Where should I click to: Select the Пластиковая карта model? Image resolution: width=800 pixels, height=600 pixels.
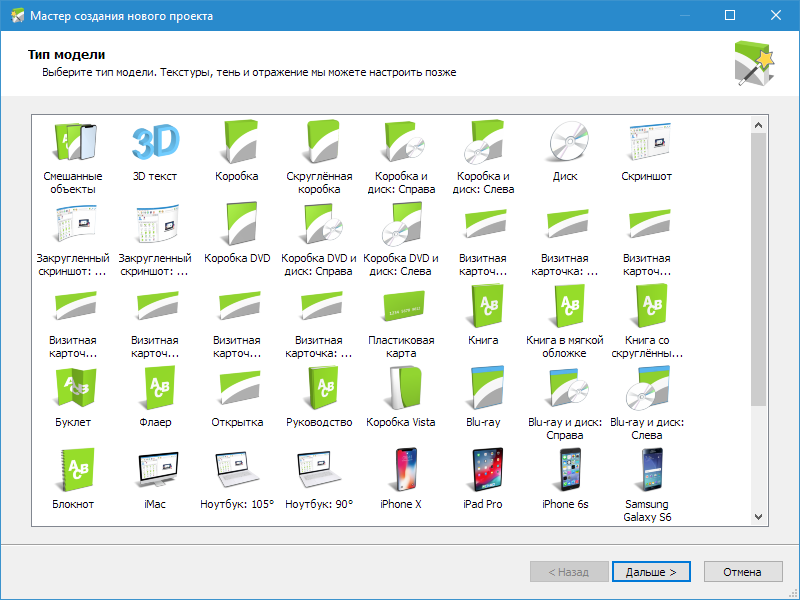(x=401, y=307)
